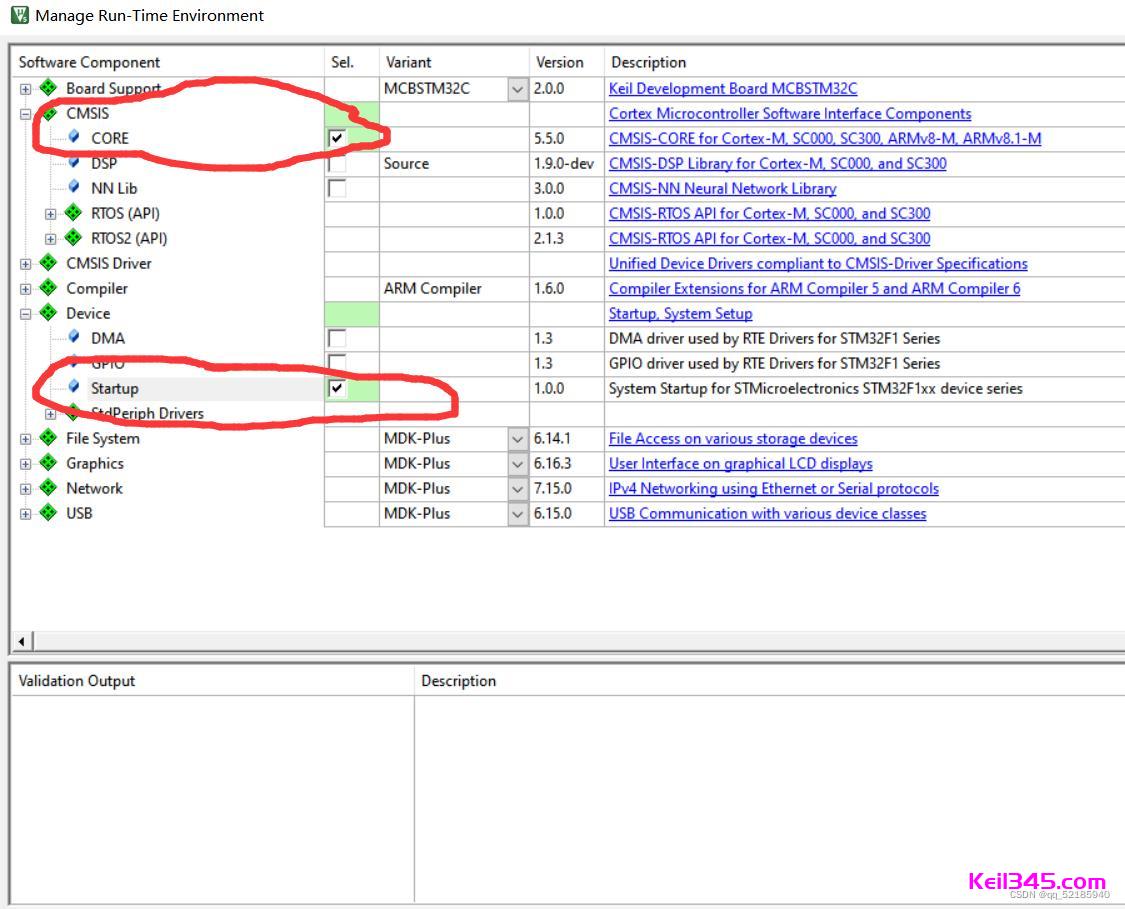Open the CMSIS-NN Neural Network Library link
The height and width of the screenshot is (909, 1125).
[722, 188]
